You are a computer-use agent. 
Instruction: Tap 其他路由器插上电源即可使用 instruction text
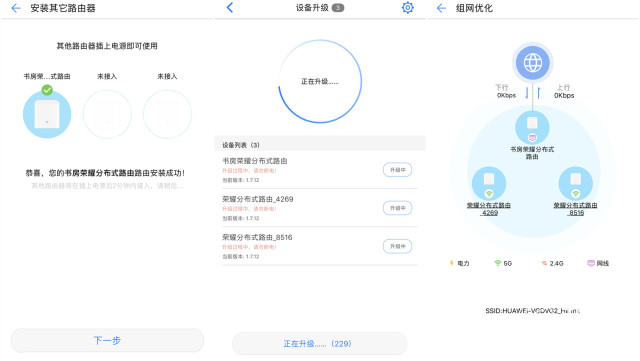pyautogui.click(x=107, y=46)
